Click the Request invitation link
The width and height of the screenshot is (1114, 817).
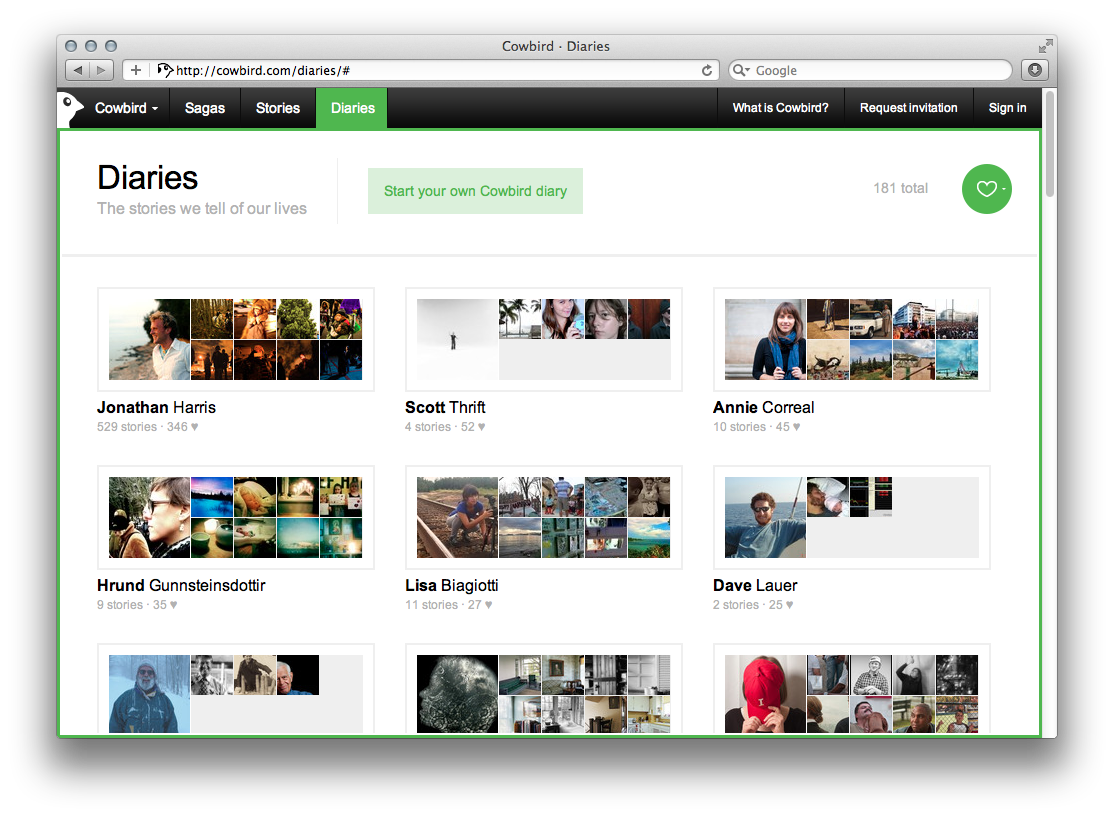pos(908,108)
